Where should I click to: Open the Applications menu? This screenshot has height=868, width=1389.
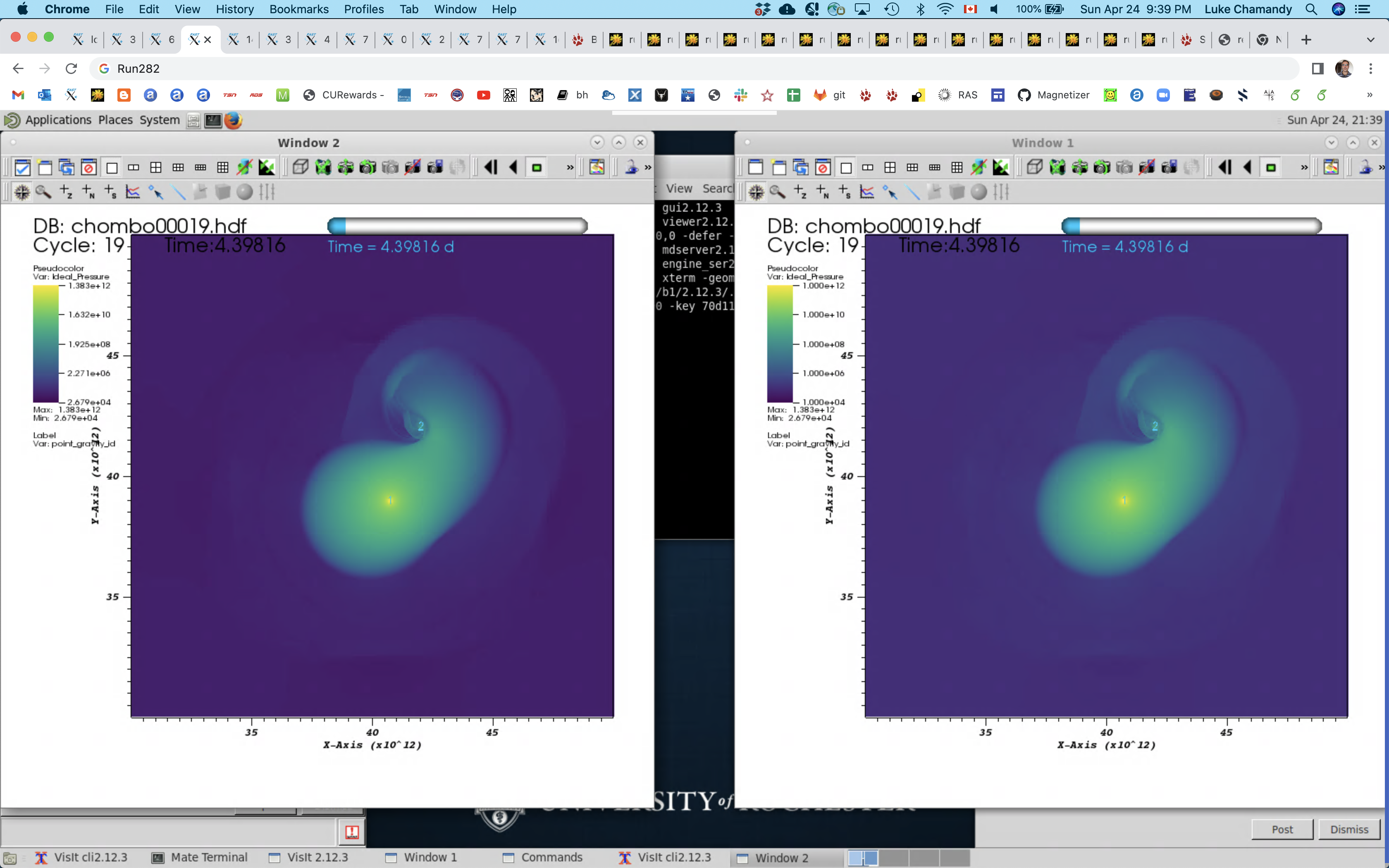(57, 120)
